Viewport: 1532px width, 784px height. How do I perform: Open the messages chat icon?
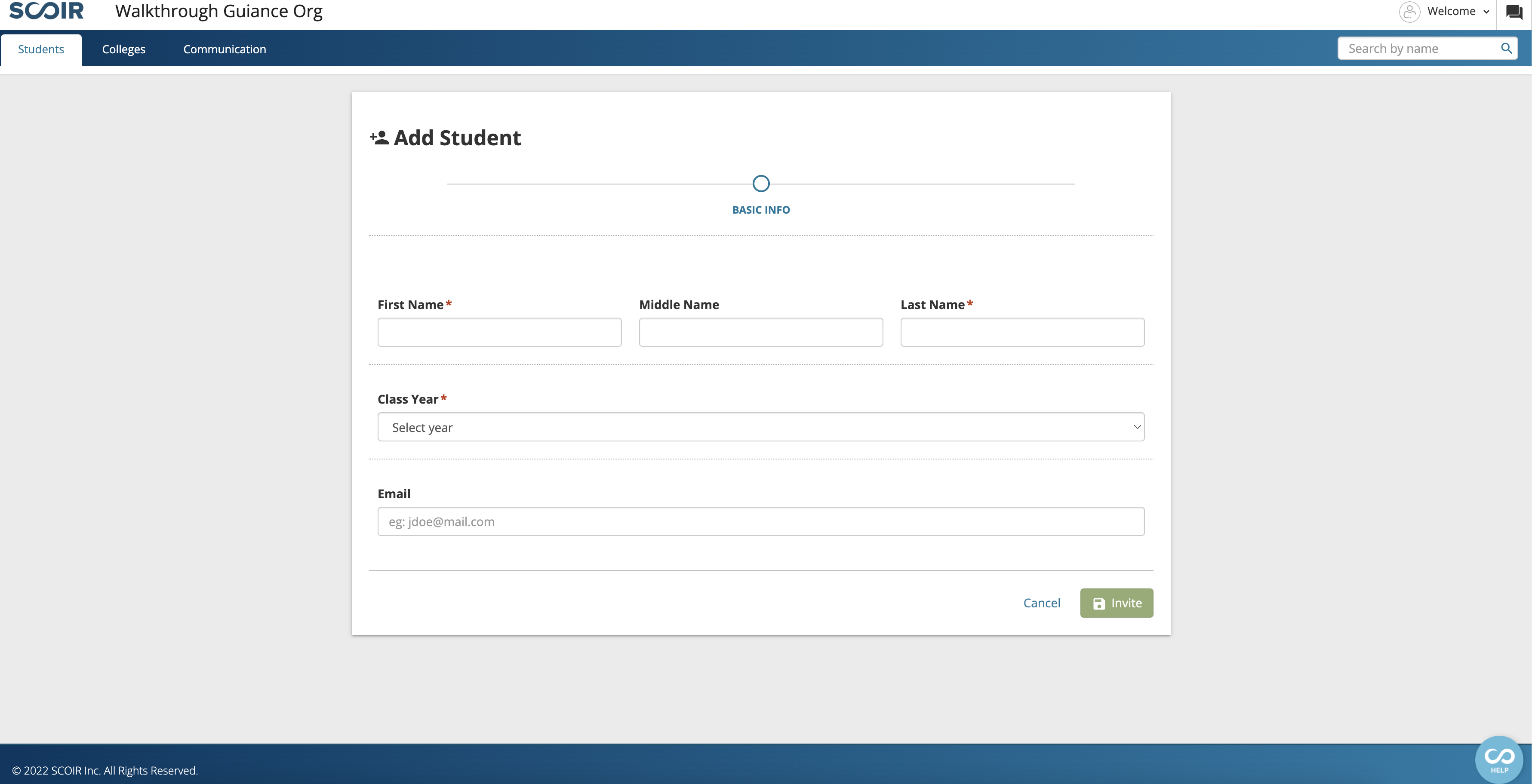pos(1514,11)
